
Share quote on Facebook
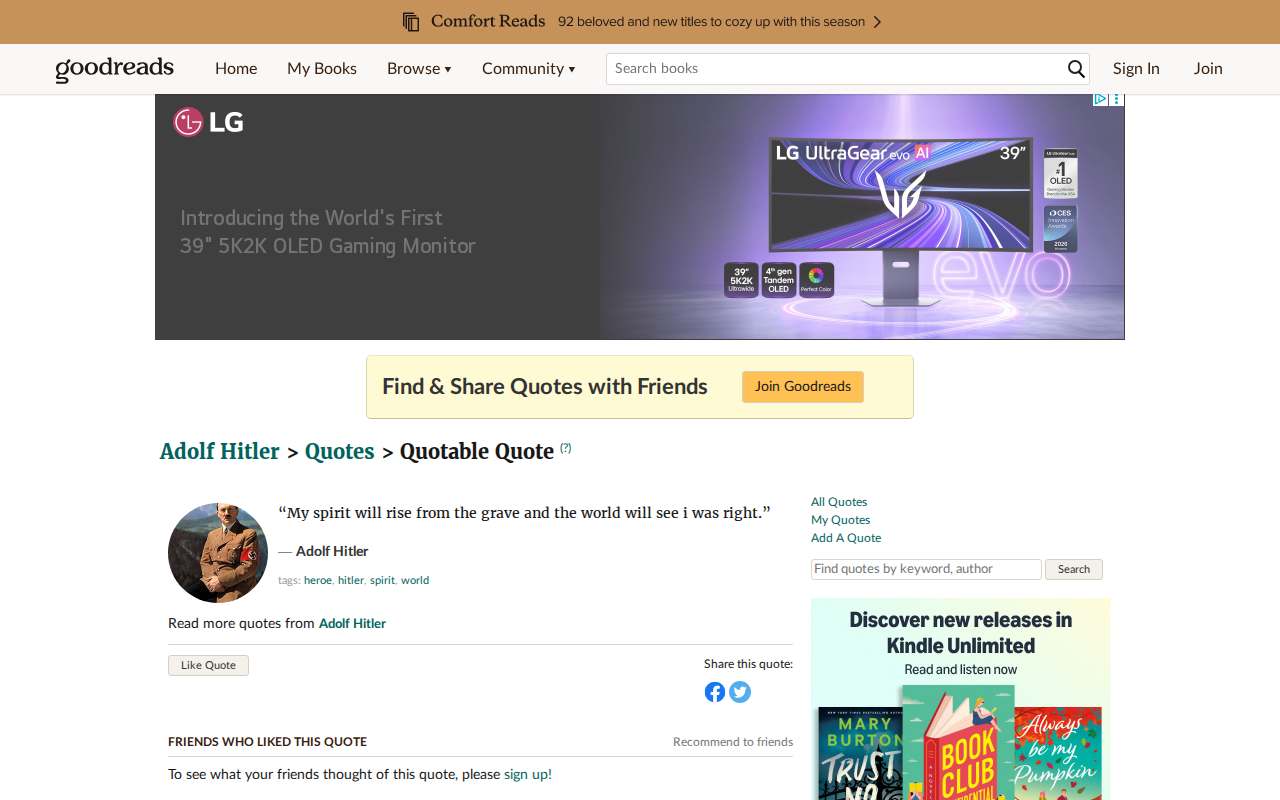click(715, 692)
